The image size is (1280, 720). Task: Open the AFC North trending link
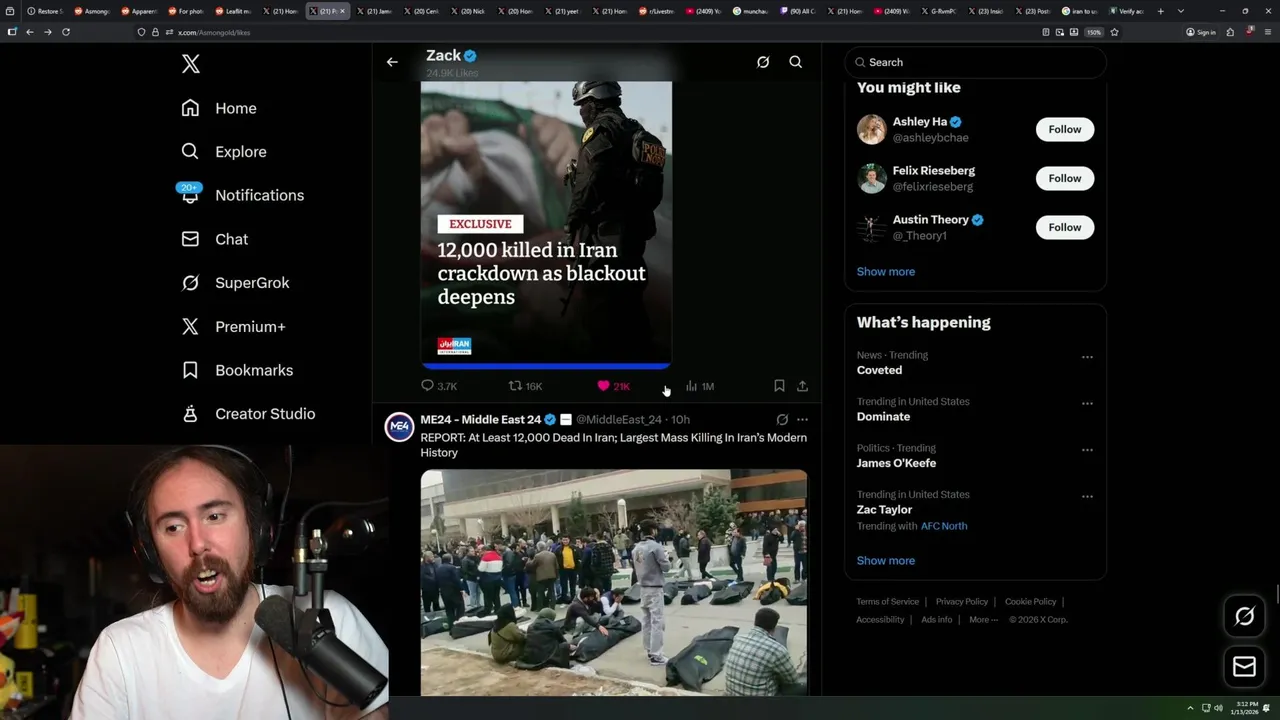[944, 526]
